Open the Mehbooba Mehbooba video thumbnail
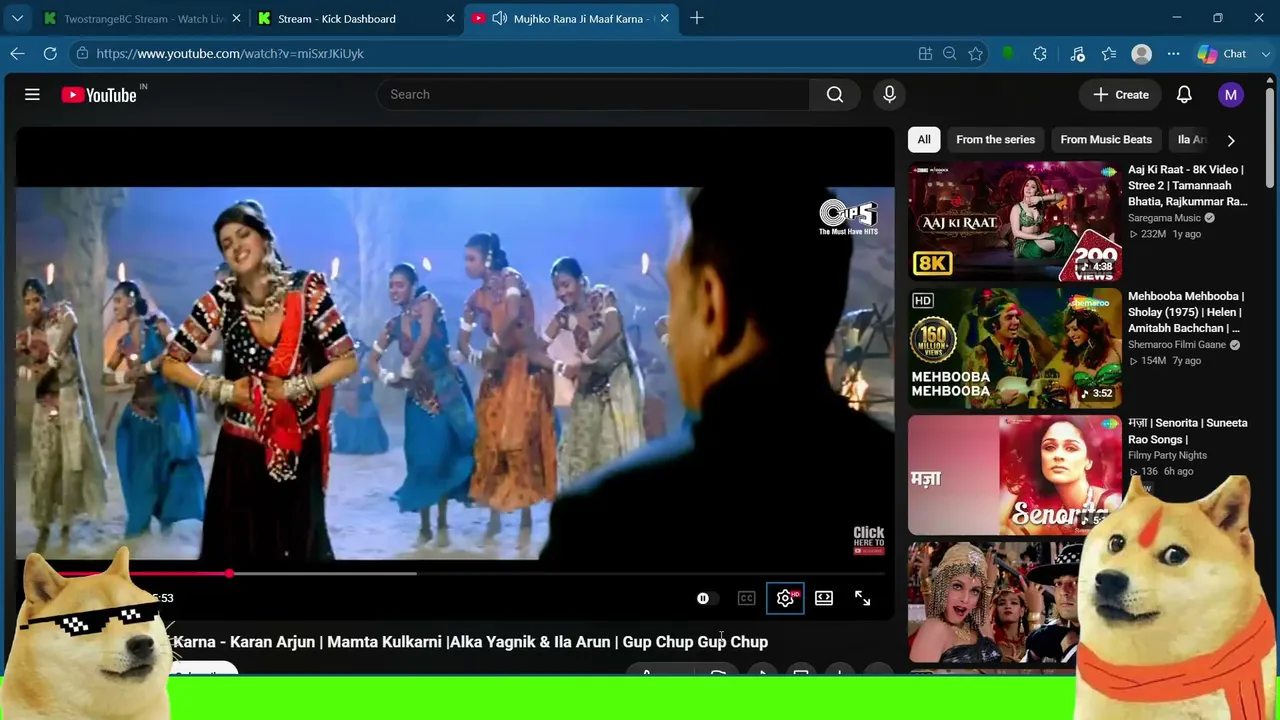This screenshot has height=720, width=1280. 1014,348
